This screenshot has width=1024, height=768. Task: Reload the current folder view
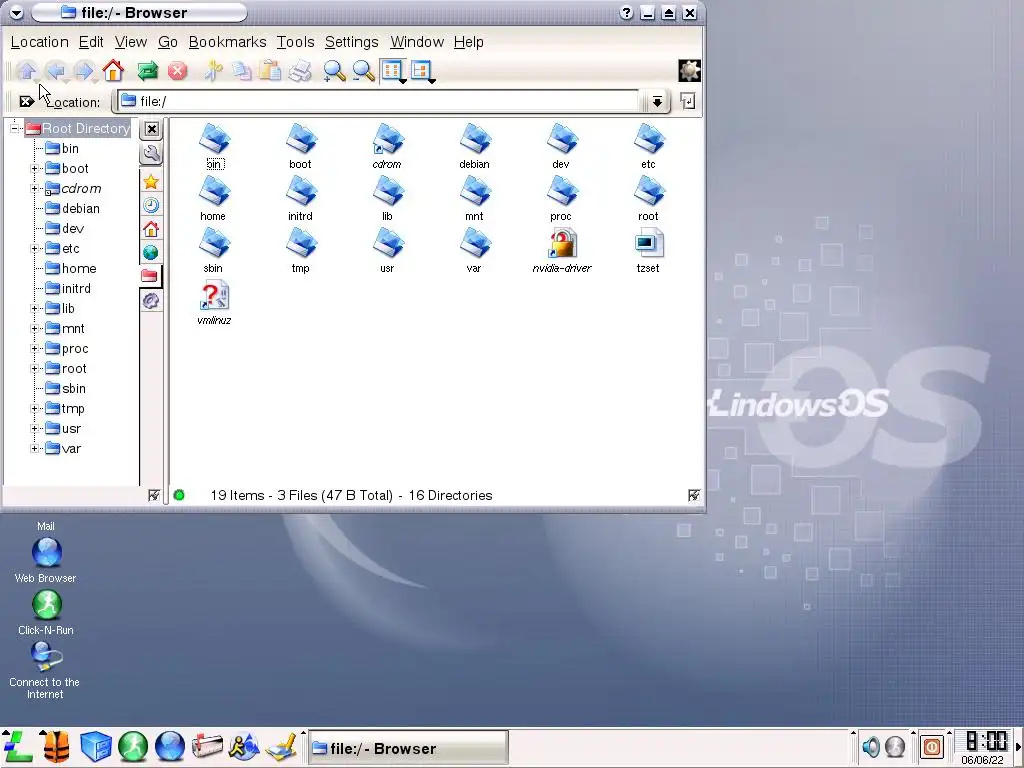(148, 71)
